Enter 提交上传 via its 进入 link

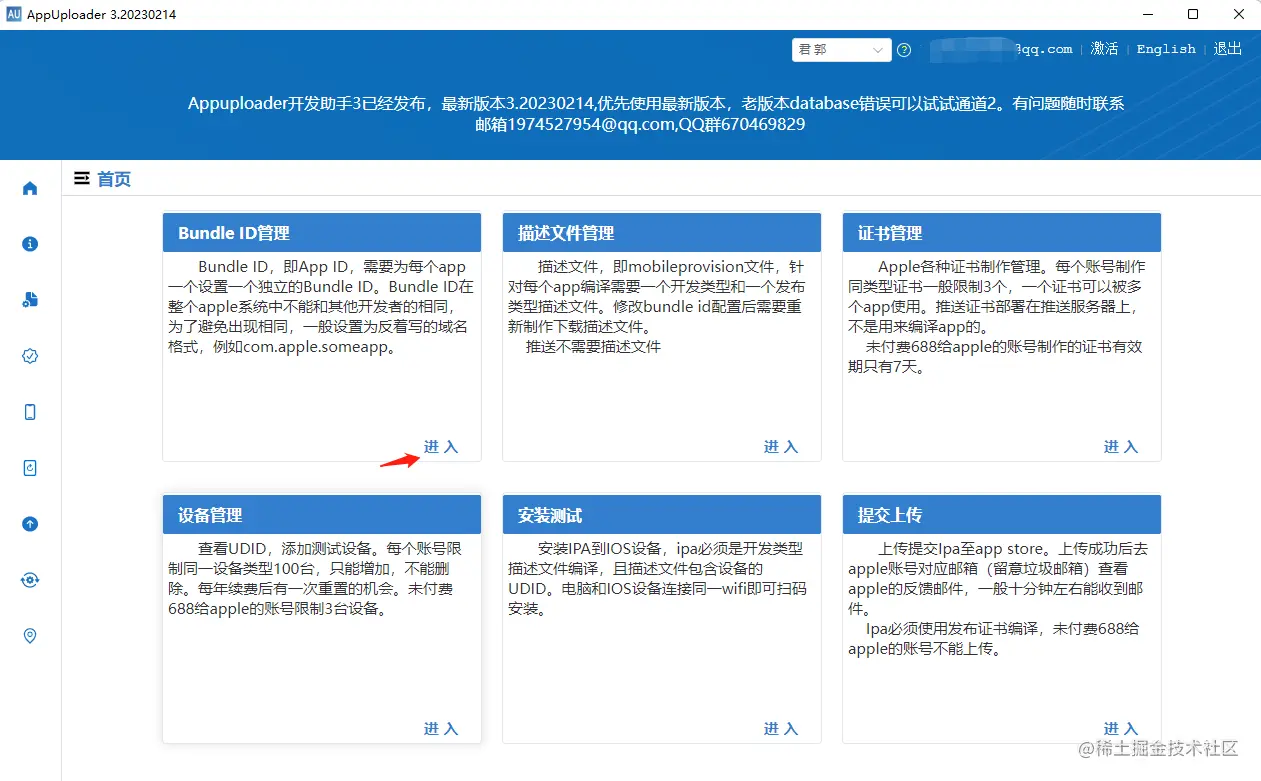(x=1121, y=729)
